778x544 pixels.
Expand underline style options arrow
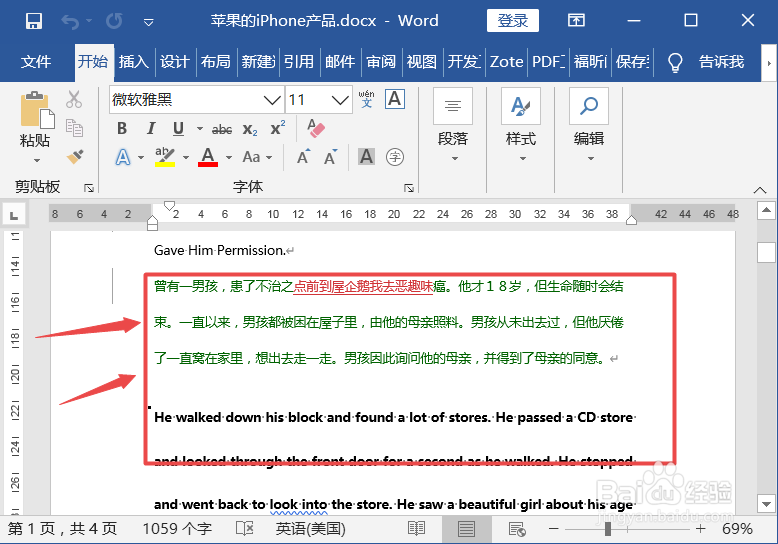tap(199, 129)
